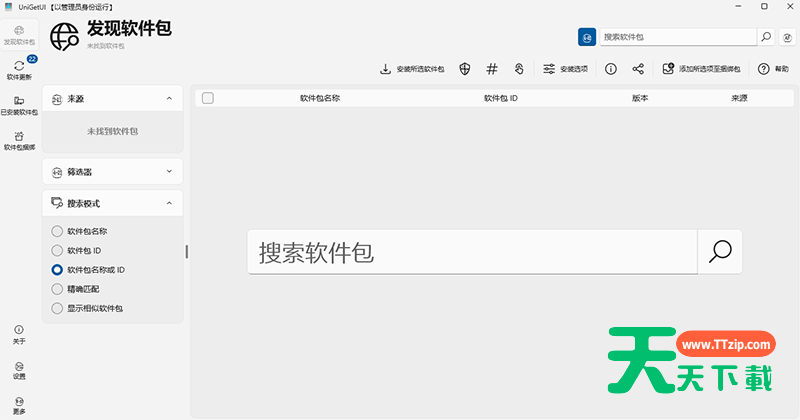The image size is (800, 420).
Task: Open the Discover Packages (发现软件包) sidebar tab
Action: (x=19, y=35)
